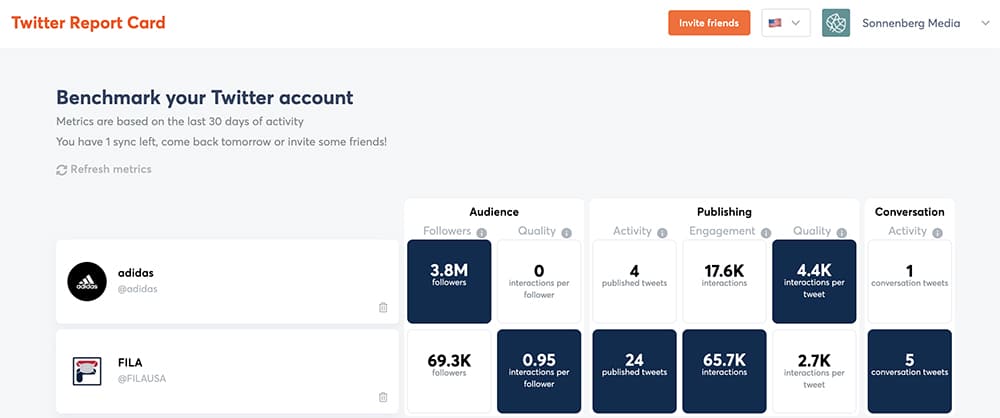Open the US flag language dropdown
This screenshot has width=1000, height=418.
pyautogui.click(x=785, y=23)
